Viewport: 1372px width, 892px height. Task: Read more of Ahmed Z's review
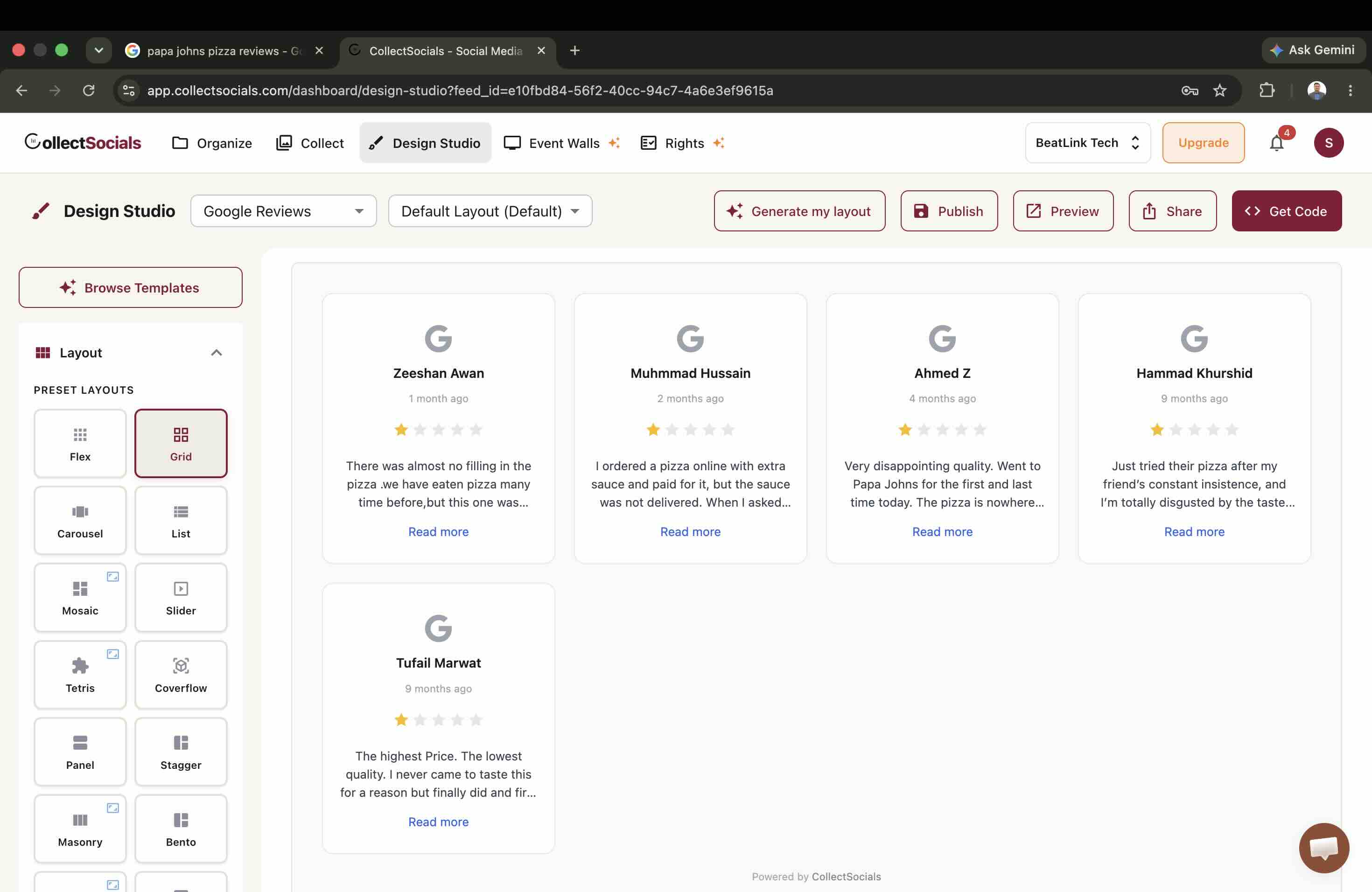click(x=942, y=531)
